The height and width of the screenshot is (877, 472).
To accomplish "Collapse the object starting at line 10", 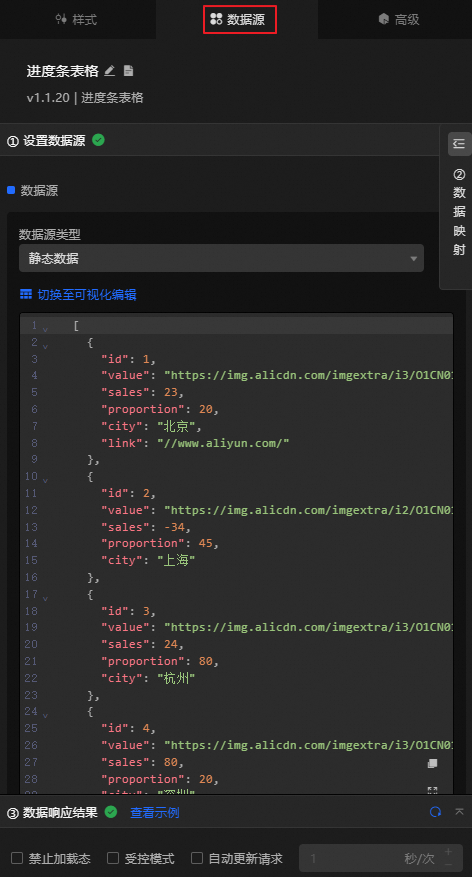I will 45,480.
